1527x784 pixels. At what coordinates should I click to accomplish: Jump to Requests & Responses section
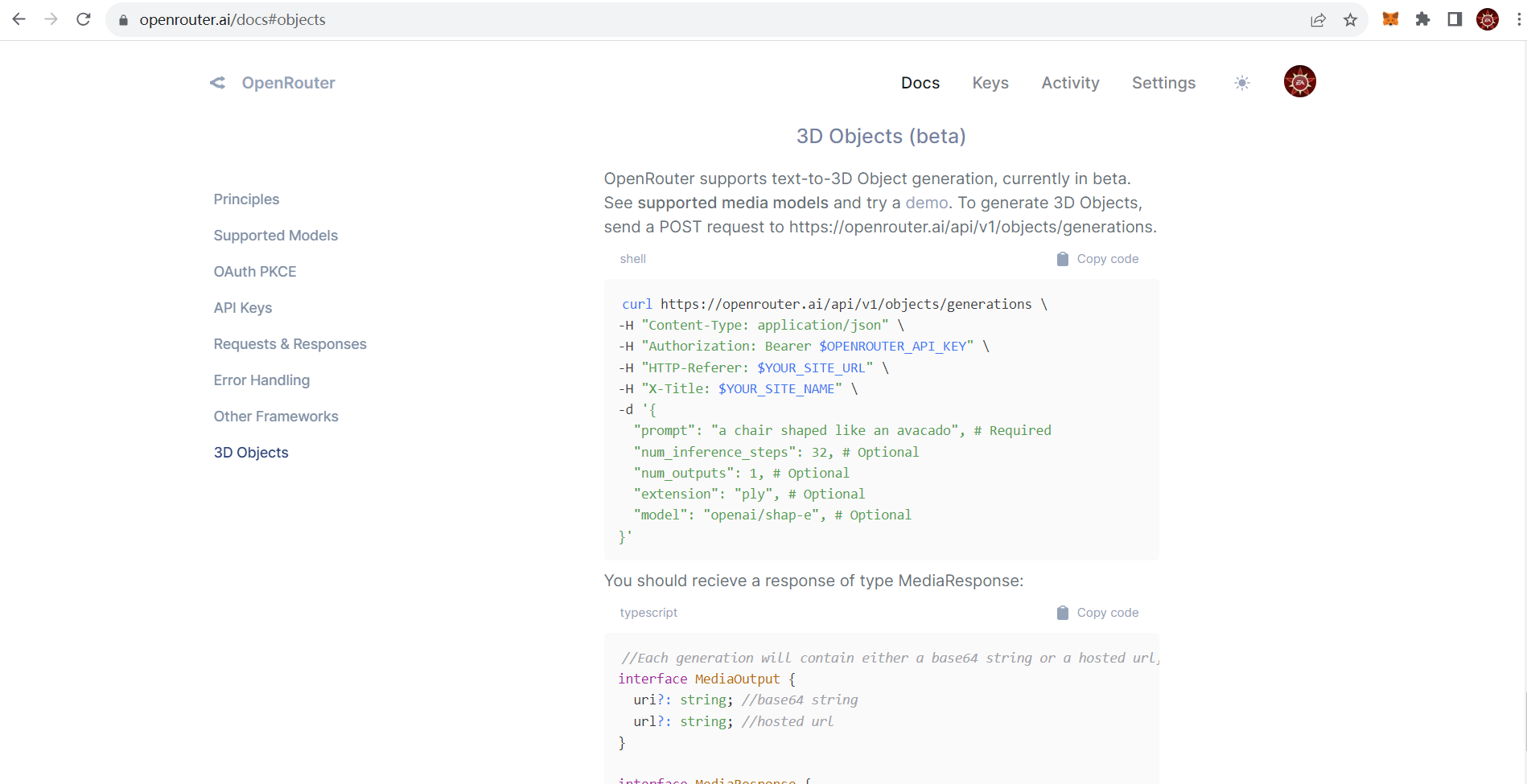click(290, 344)
